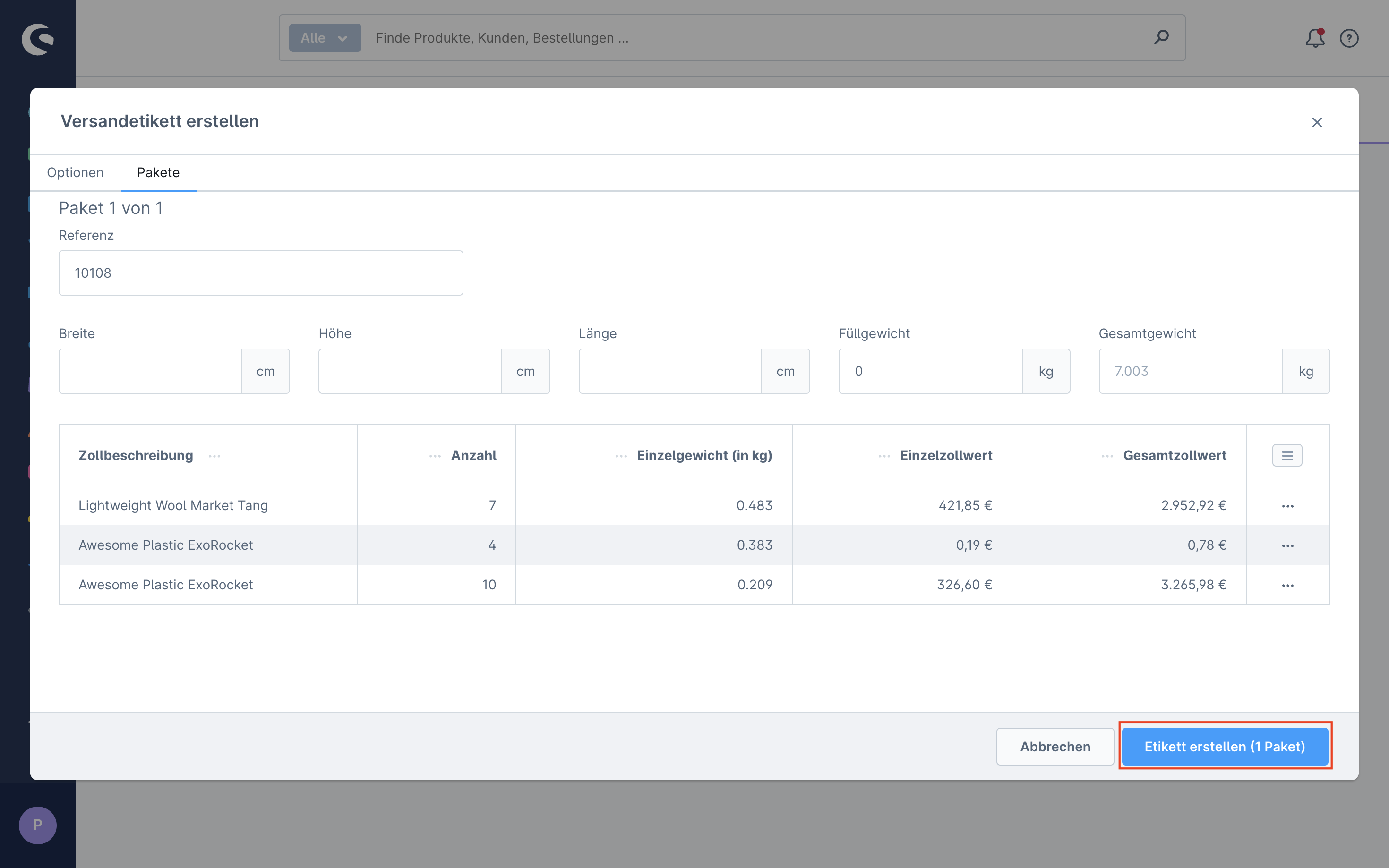Focus the Länge input field

670,371
